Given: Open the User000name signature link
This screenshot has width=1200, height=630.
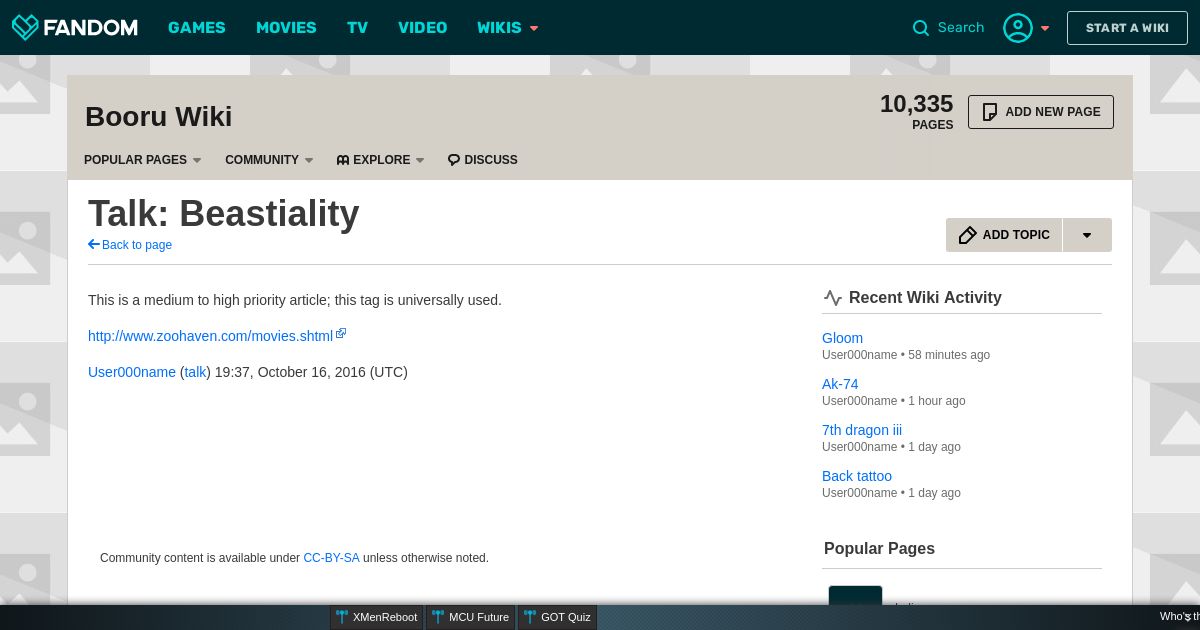Looking at the screenshot, I should pyautogui.click(x=132, y=372).
